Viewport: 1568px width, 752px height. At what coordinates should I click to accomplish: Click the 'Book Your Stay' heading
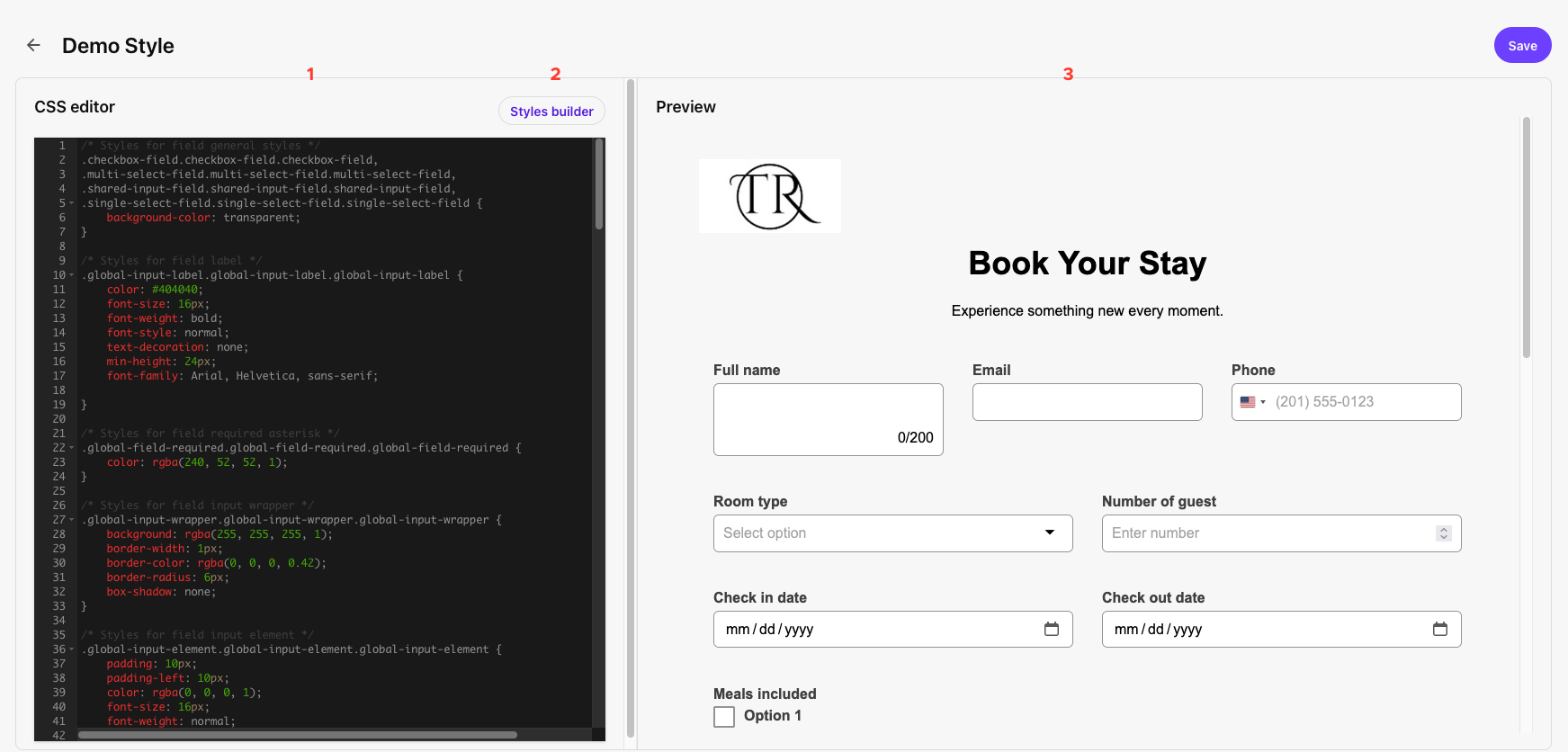point(1087,264)
